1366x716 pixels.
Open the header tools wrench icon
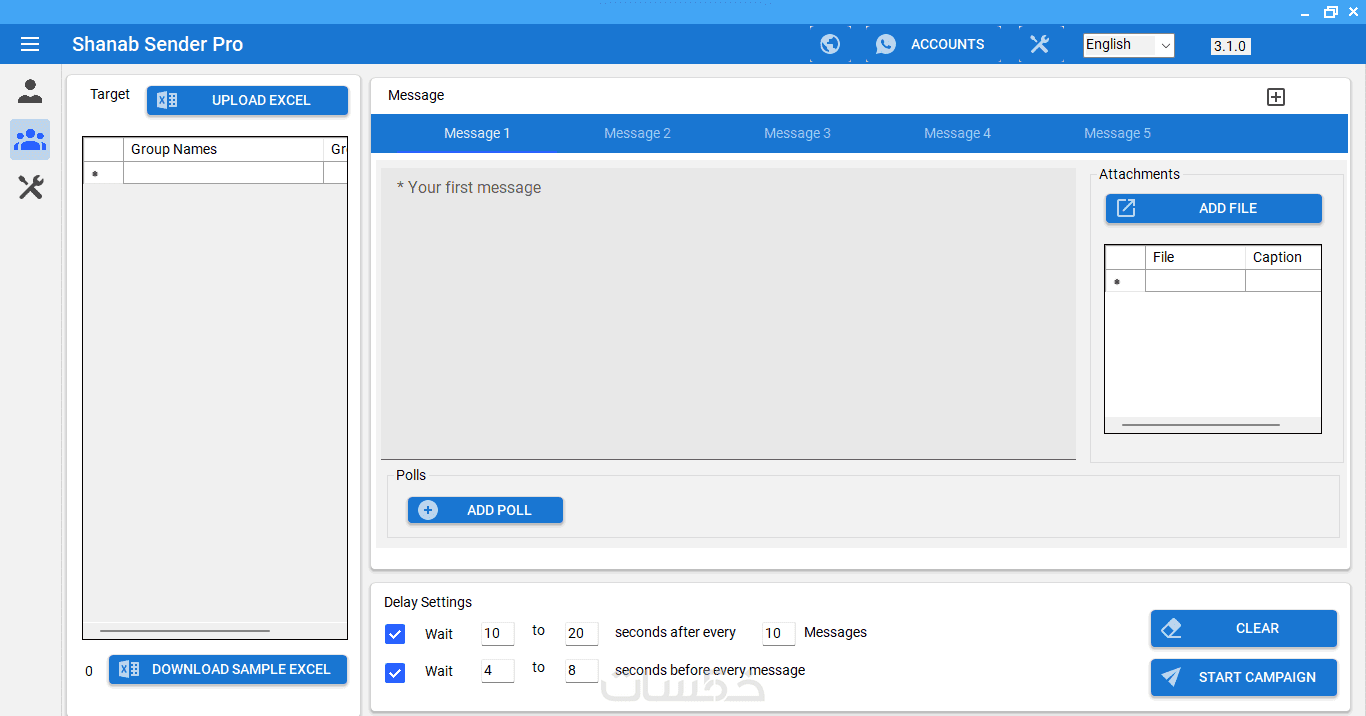(x=1040, y=44)
